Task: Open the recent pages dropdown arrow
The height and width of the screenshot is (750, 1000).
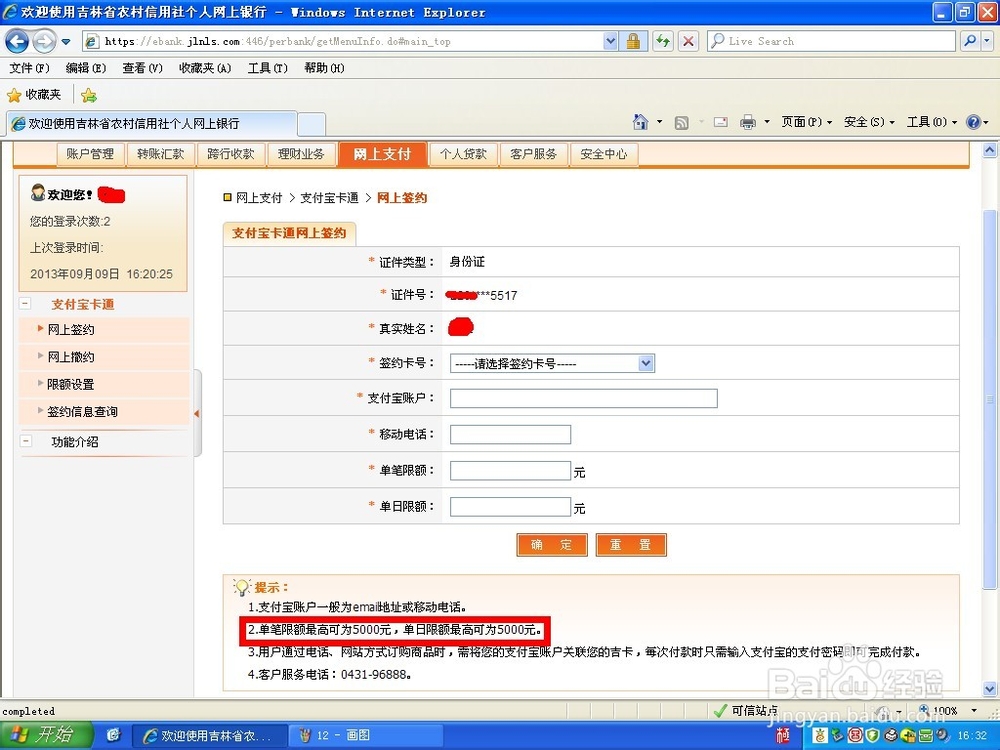Action: pyautogui.click(x=66, y=42)
